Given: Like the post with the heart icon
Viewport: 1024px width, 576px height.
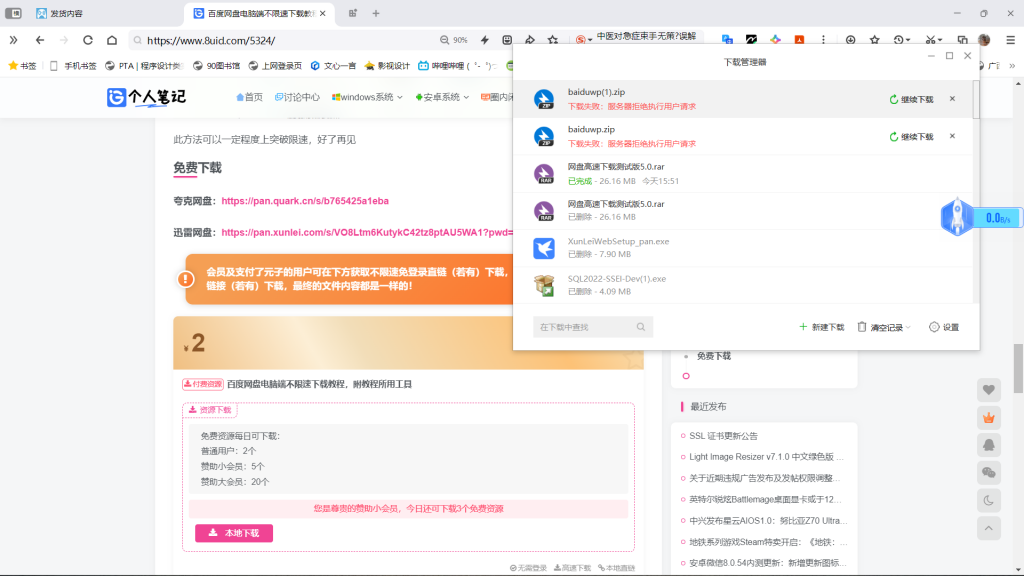Looking at the screenshot, I should [x=989, y=390].
